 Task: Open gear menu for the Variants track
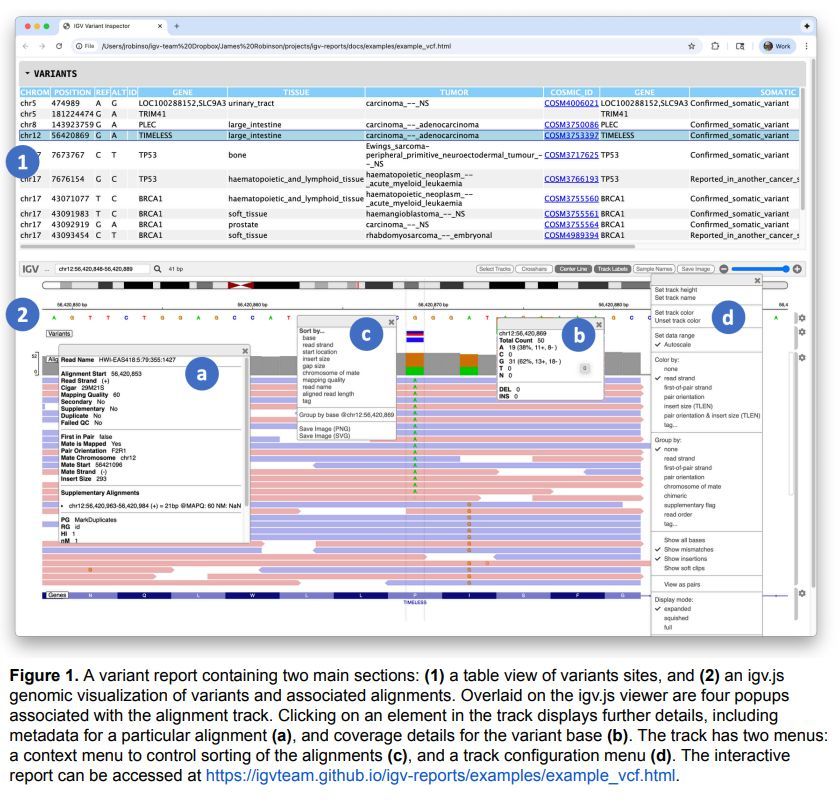click(802, 332)
